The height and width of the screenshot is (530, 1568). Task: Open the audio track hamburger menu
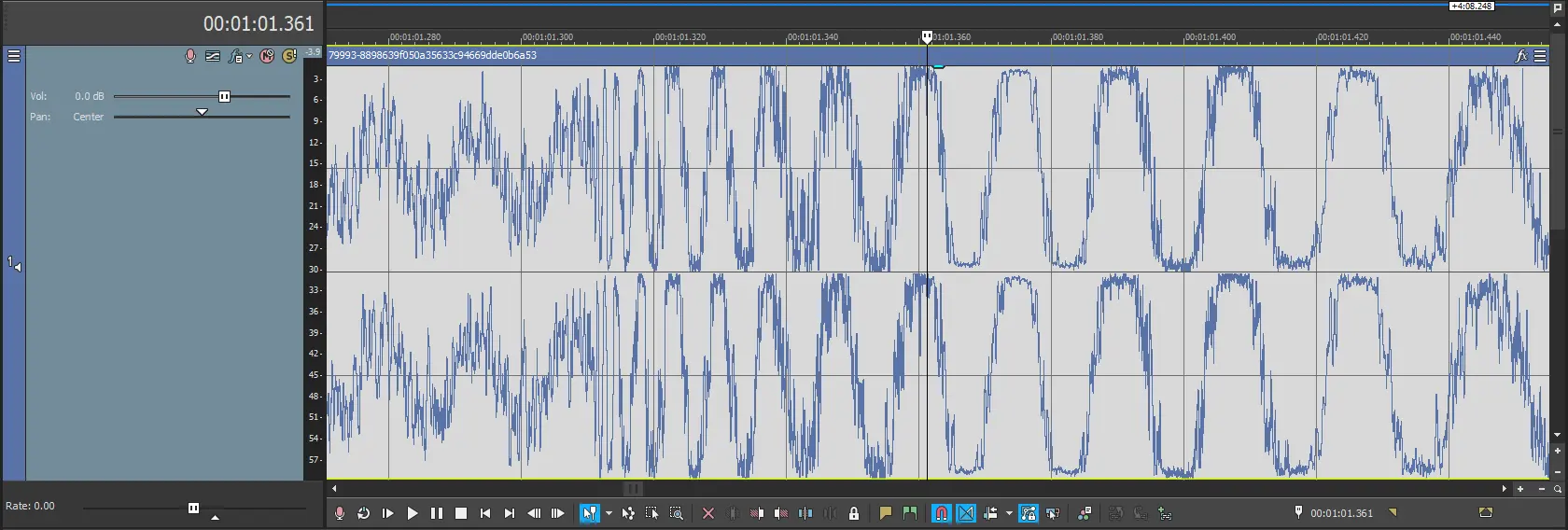(14, 56)
